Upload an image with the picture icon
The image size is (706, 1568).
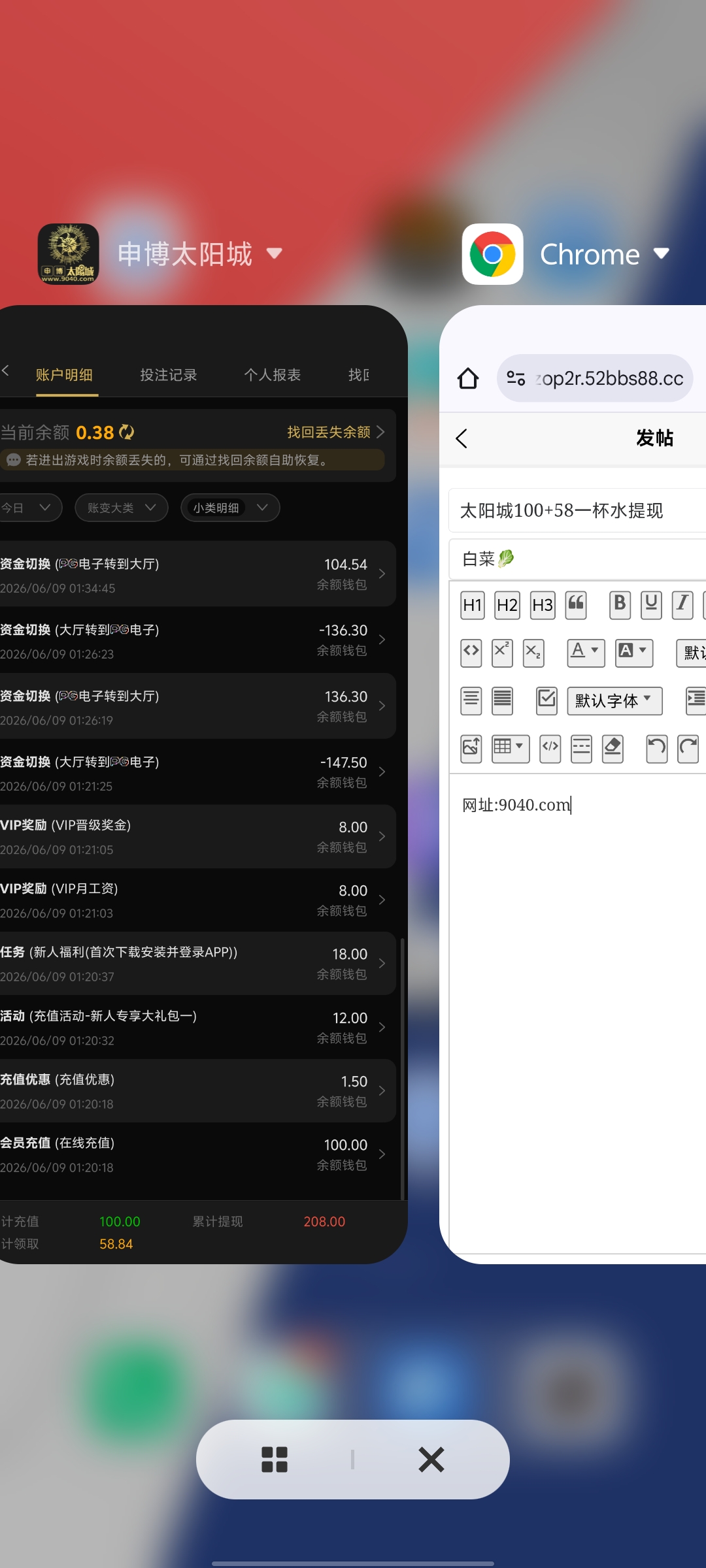click(x=471, y=749)
